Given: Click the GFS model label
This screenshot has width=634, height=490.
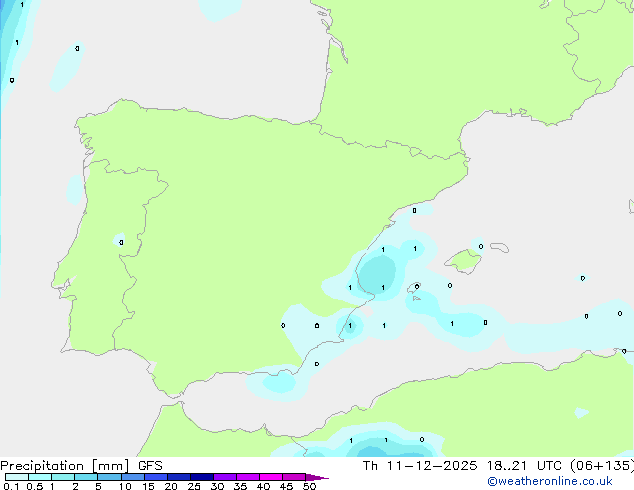Looking at the screenshot, I should (150, 465).
